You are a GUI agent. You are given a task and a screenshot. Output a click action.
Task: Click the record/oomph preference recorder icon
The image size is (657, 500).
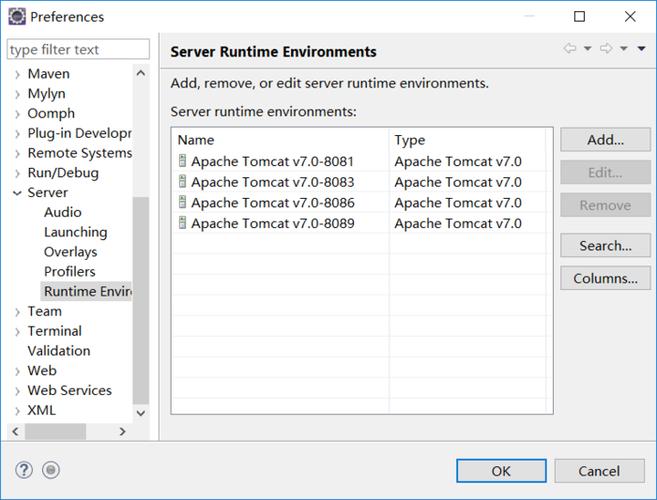[x=51, y=470]
